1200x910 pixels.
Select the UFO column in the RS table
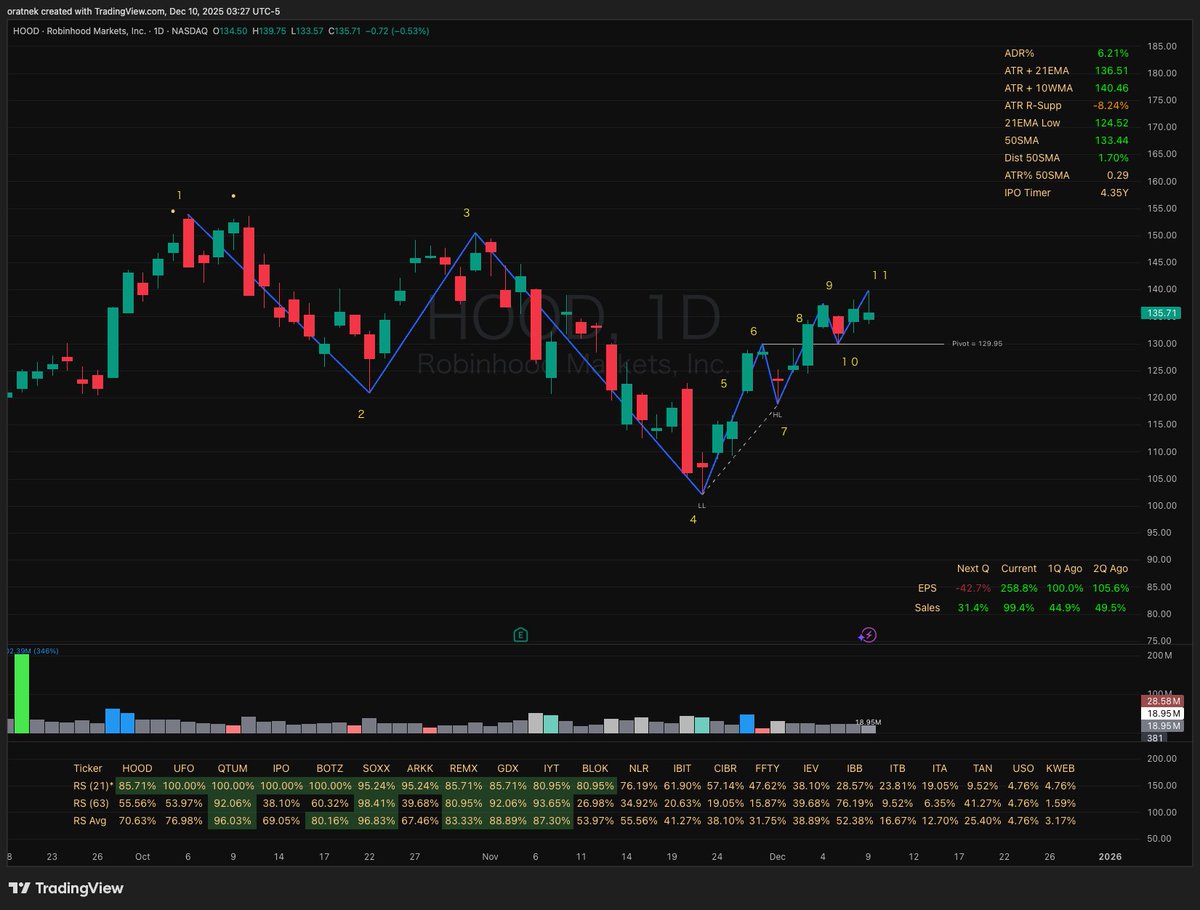click(x=183, y=768)
